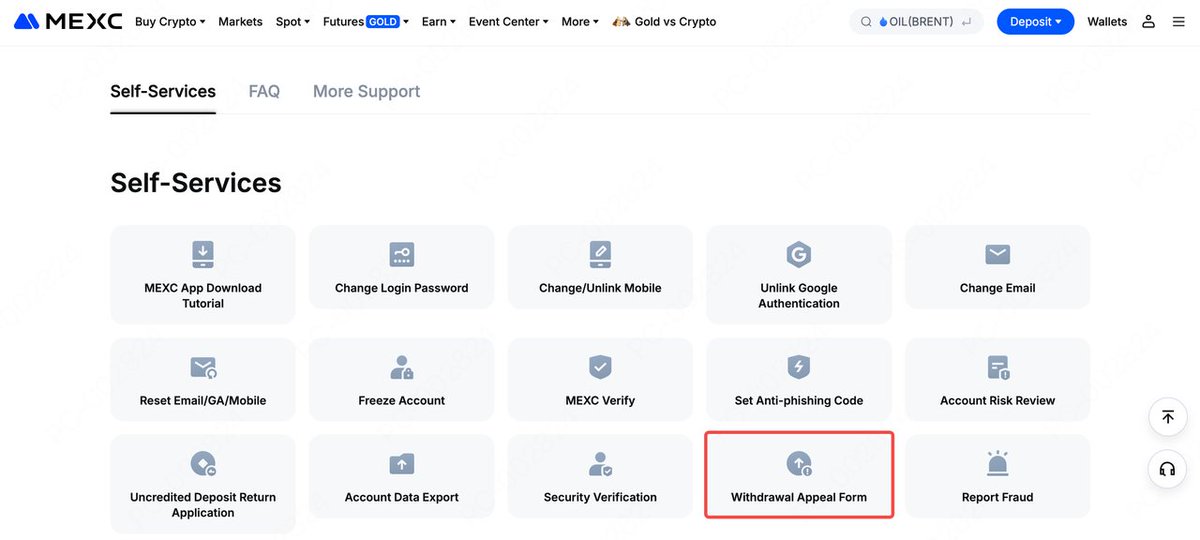This screenshot has width=1200, height=540.
Task: Click the Change Login Password label
Action: [402, 288]
